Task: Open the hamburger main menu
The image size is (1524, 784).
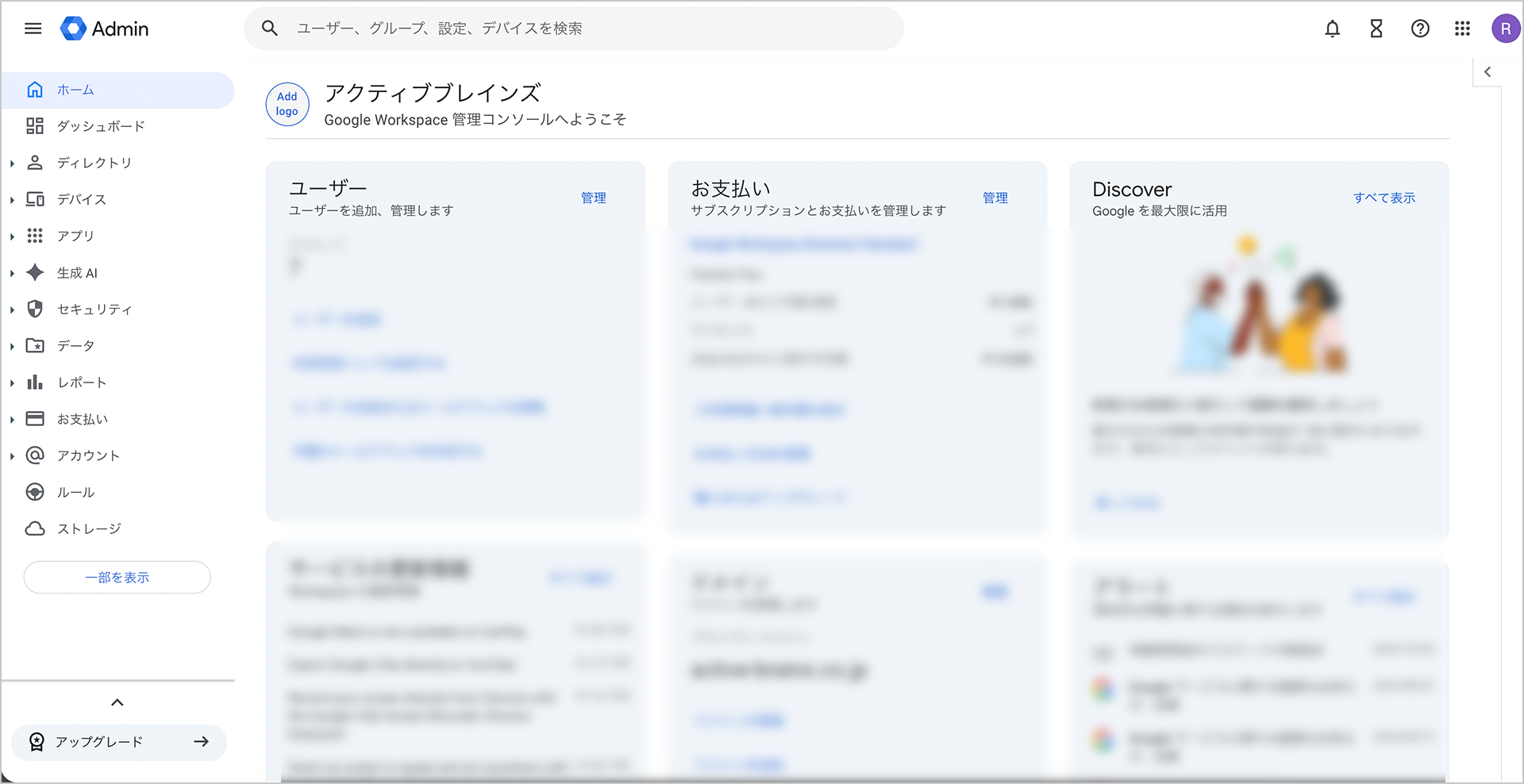Action: tap(33, 29)
